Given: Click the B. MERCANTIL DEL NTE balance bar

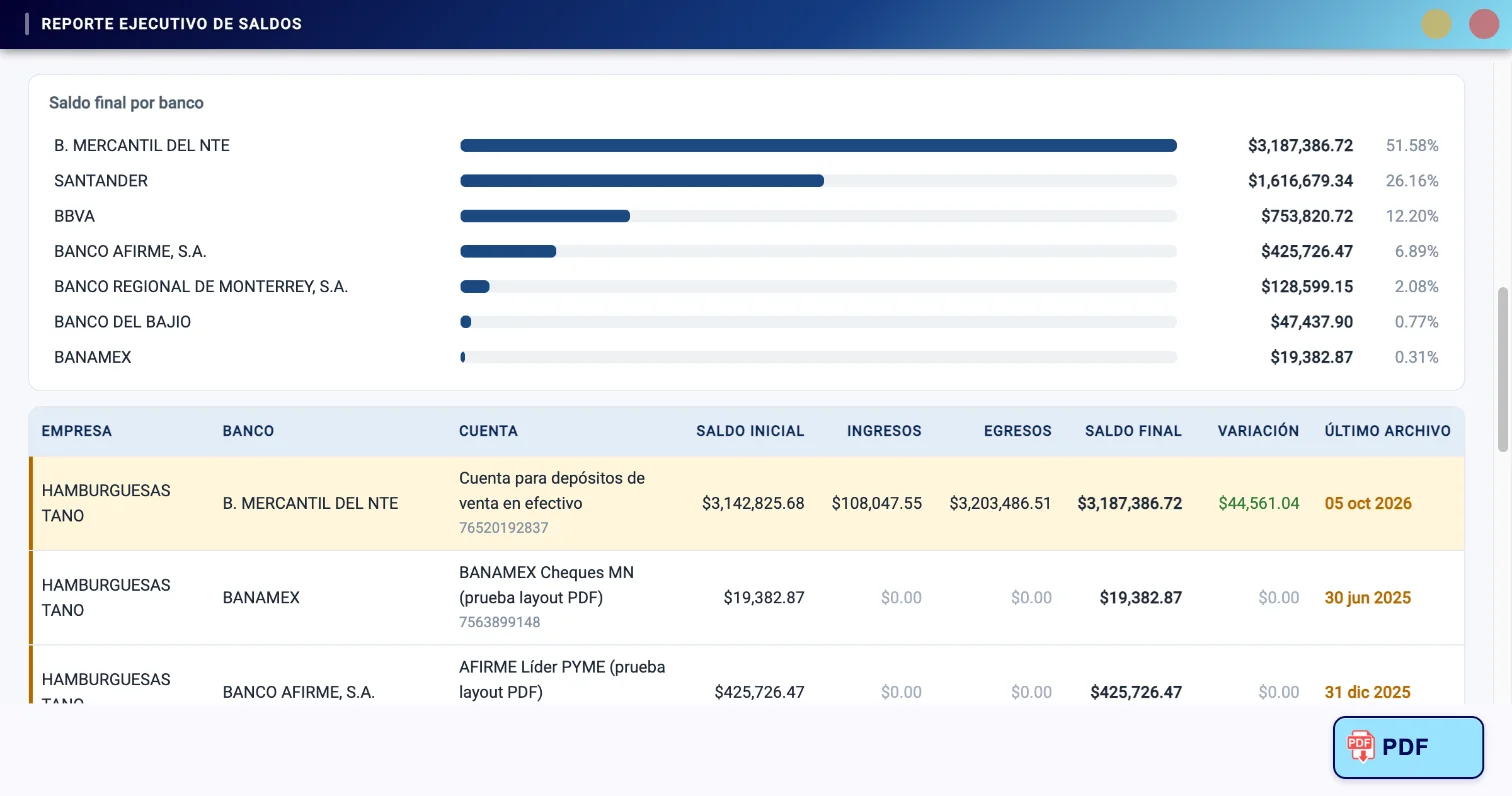Looking at the screenshot, I should point(818,146).
